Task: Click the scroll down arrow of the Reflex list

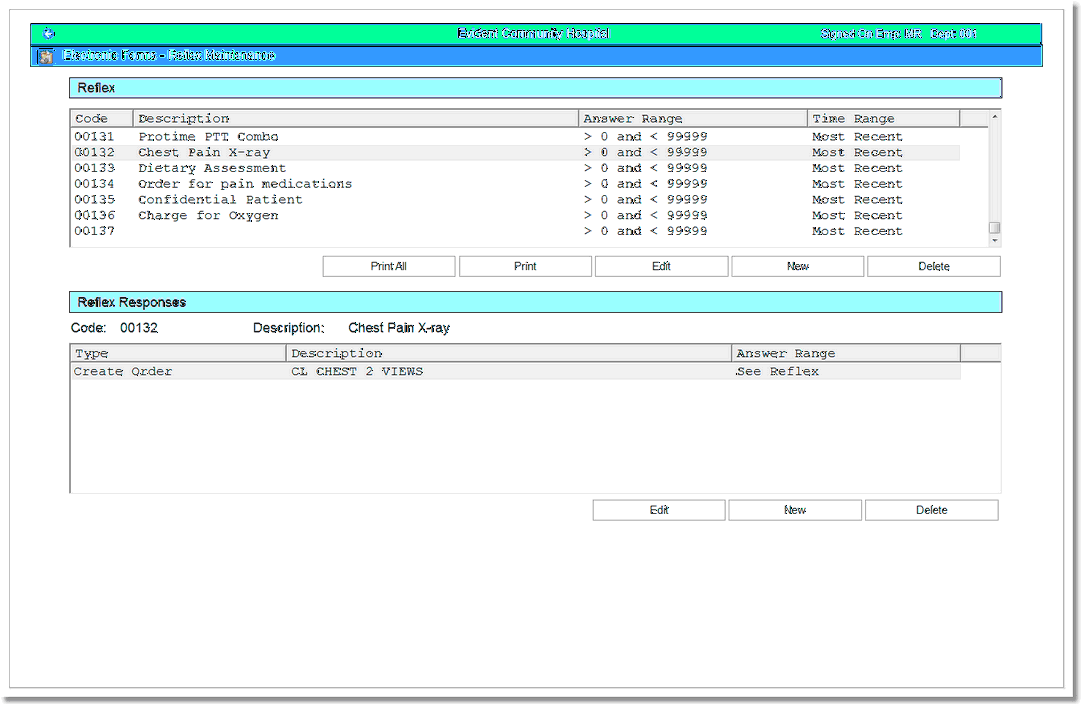Action: pos(994,241)
